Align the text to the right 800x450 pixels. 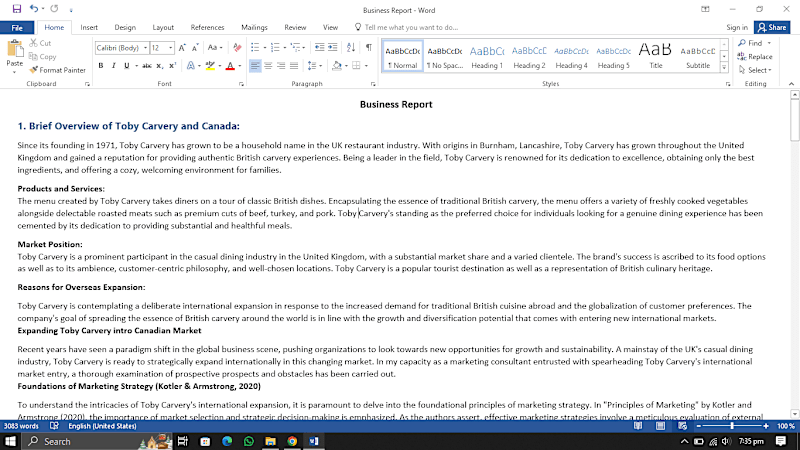tap(281, 66)
